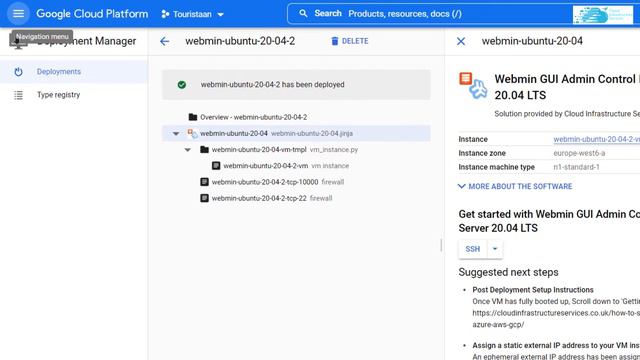This screenshot has width=640, height=360.
Task: Click folder icon of webmin-ubuntu-20-04-vm-tmpl
Action: 204,150
